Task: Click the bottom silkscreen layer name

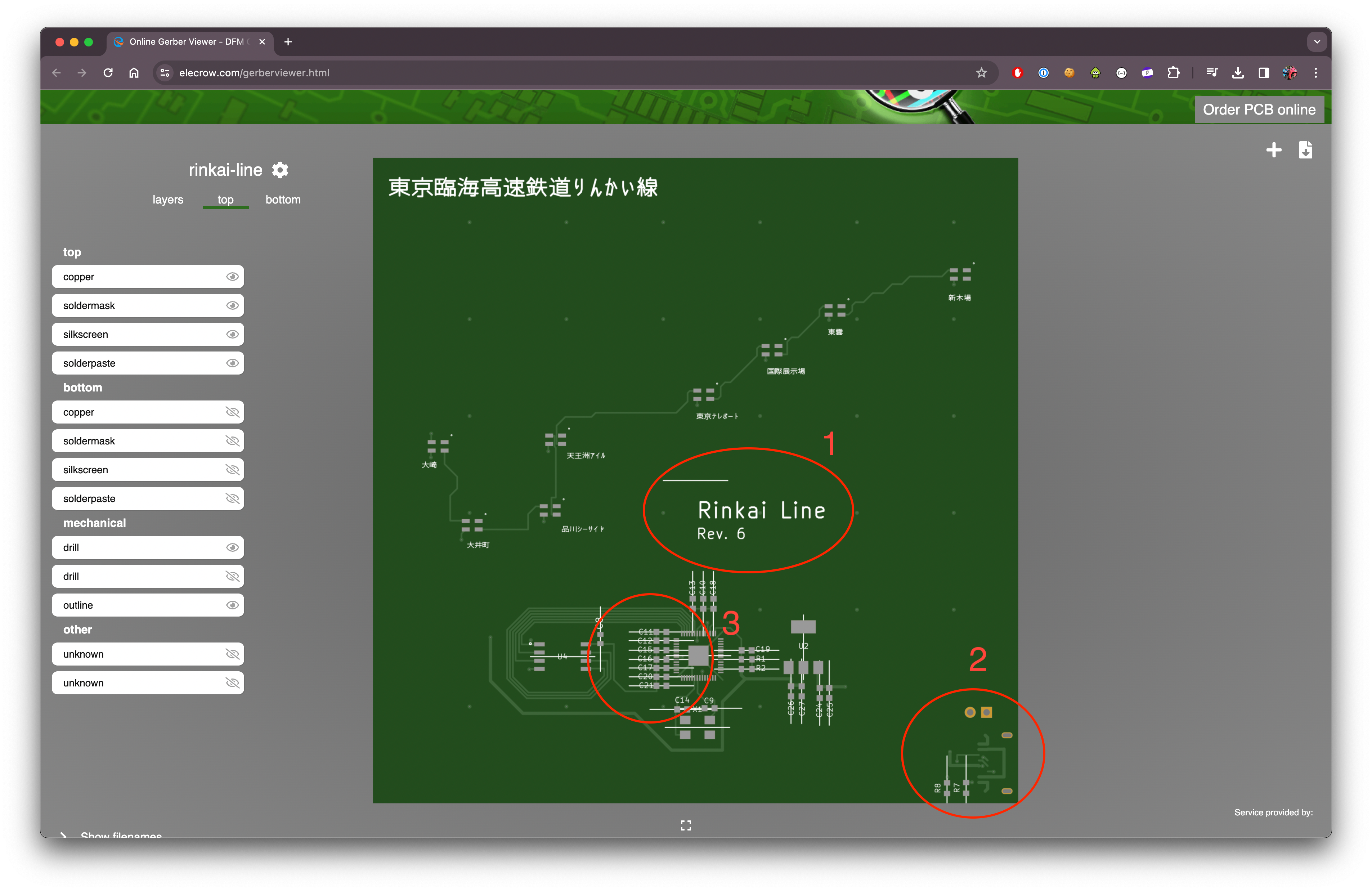Action: [x=85, y=470]
